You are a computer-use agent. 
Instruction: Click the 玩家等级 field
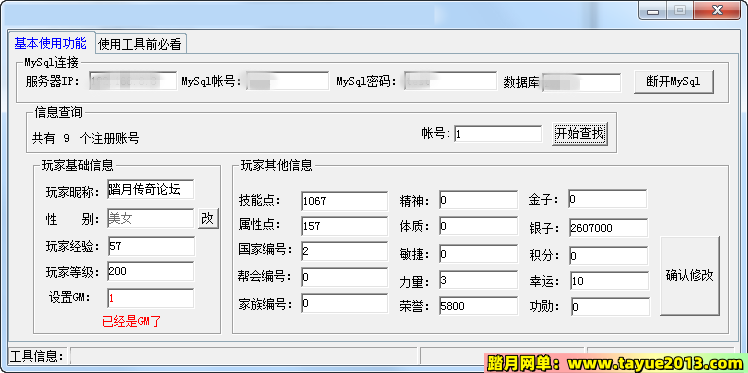[x=151, y=271]
